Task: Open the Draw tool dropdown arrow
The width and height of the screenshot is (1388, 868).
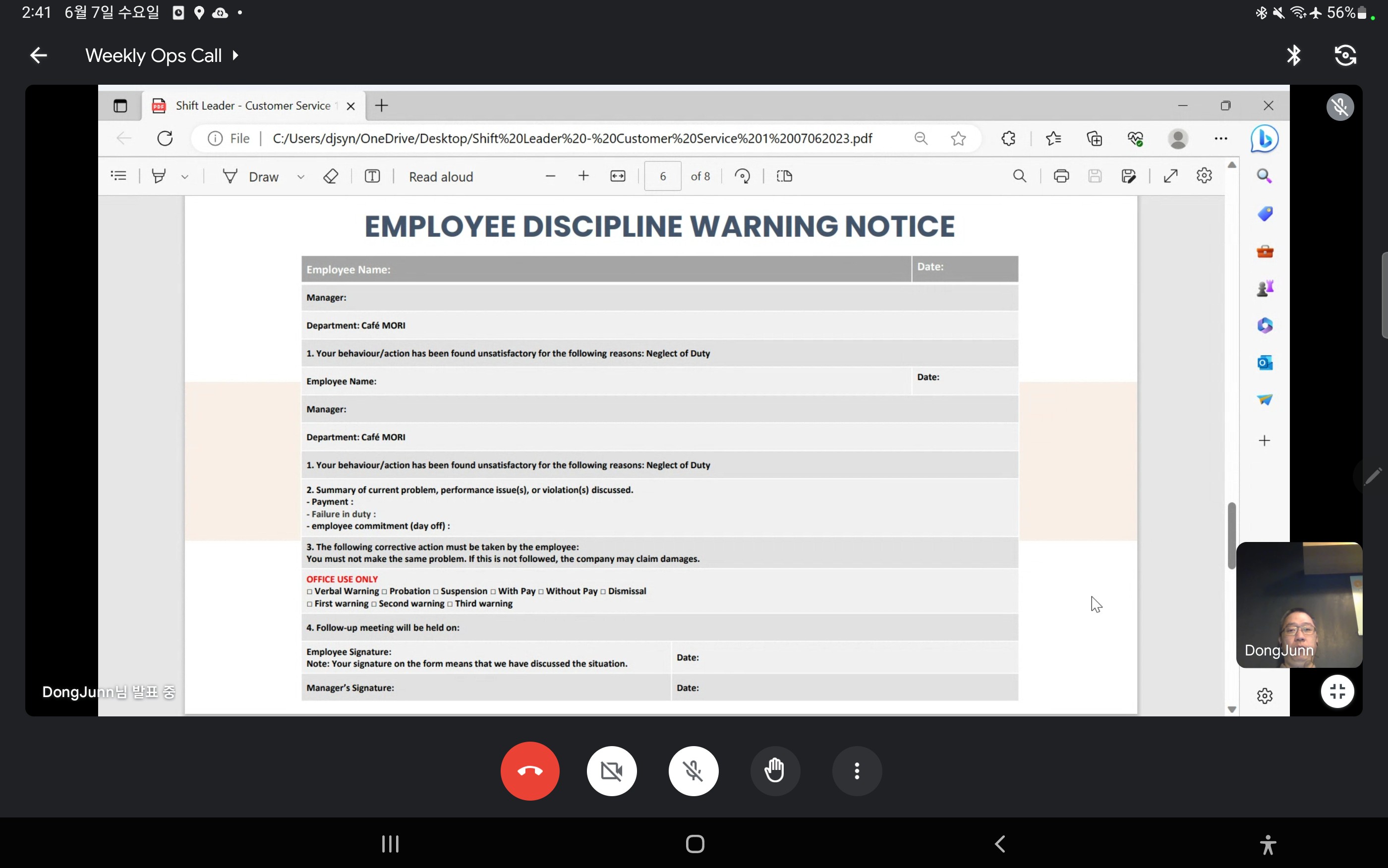Action: 300,177
